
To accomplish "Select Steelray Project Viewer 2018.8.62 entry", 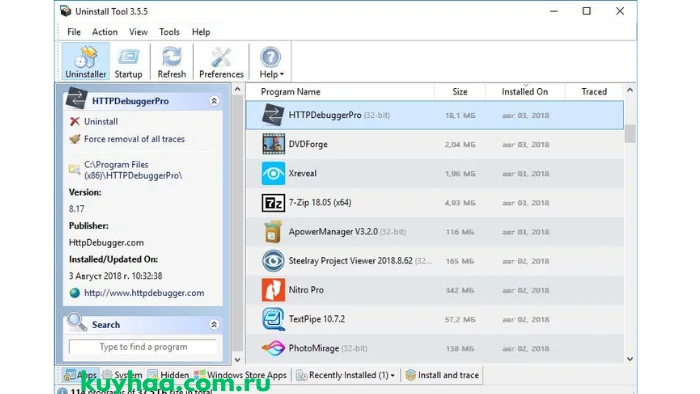I will click(x=360, y=261).
